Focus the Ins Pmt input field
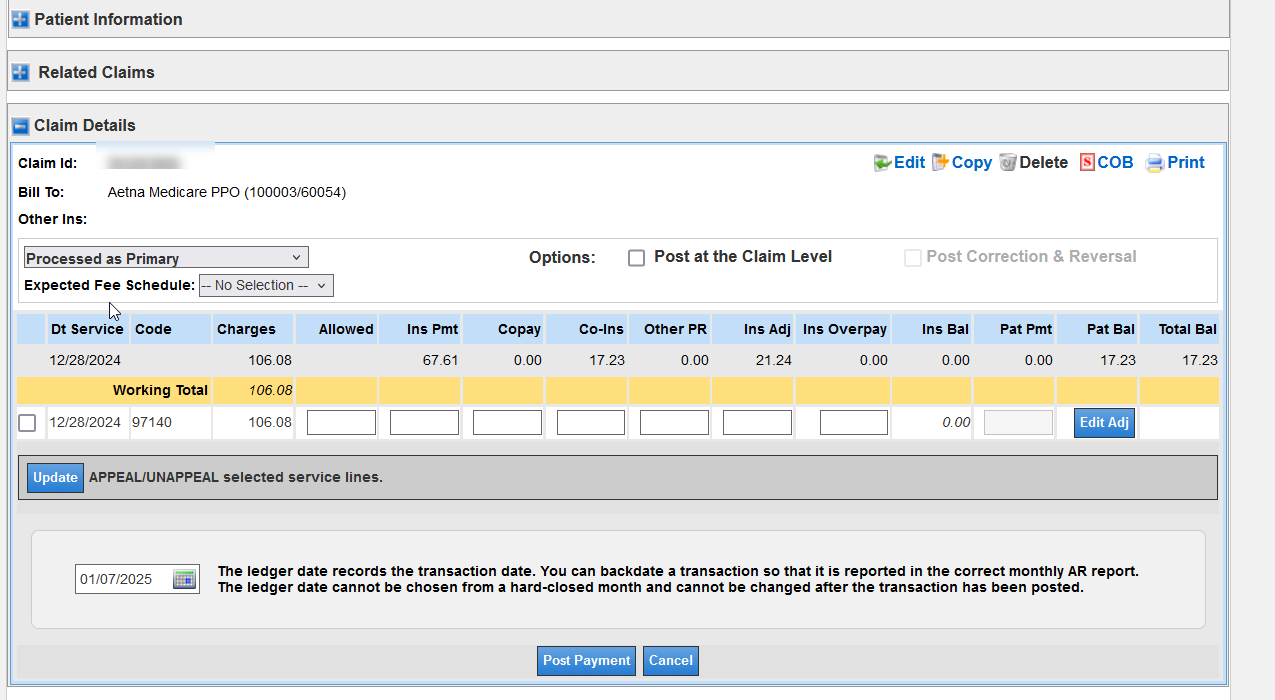The width and height of the screenshot is (1275, 700). tap(424, 423)
